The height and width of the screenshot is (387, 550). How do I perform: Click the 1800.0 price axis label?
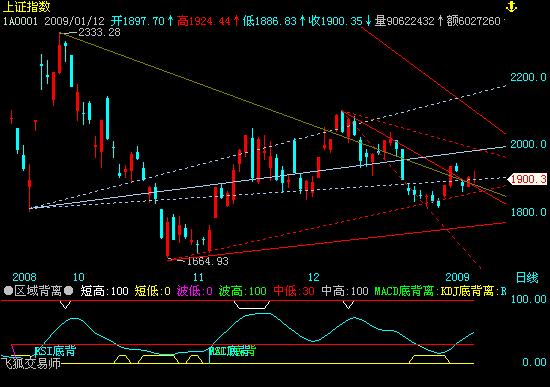(x=528, y=212)
